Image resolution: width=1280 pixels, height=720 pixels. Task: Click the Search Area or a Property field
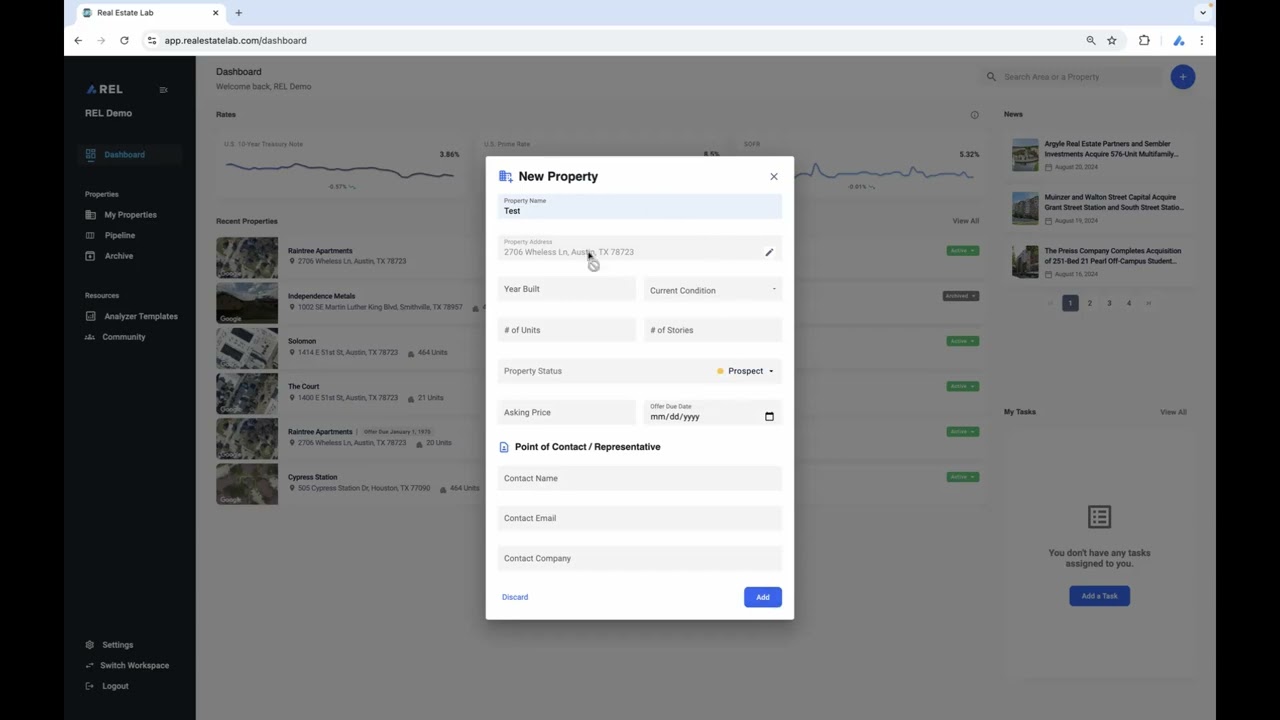click(x=1072, y=77)
